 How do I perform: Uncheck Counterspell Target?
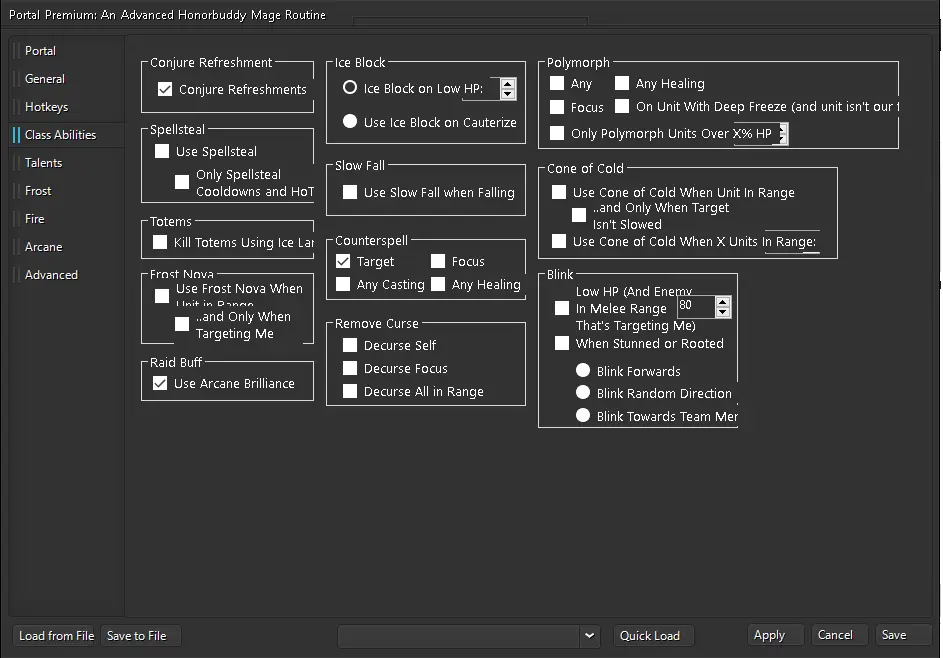pos(343,261)
